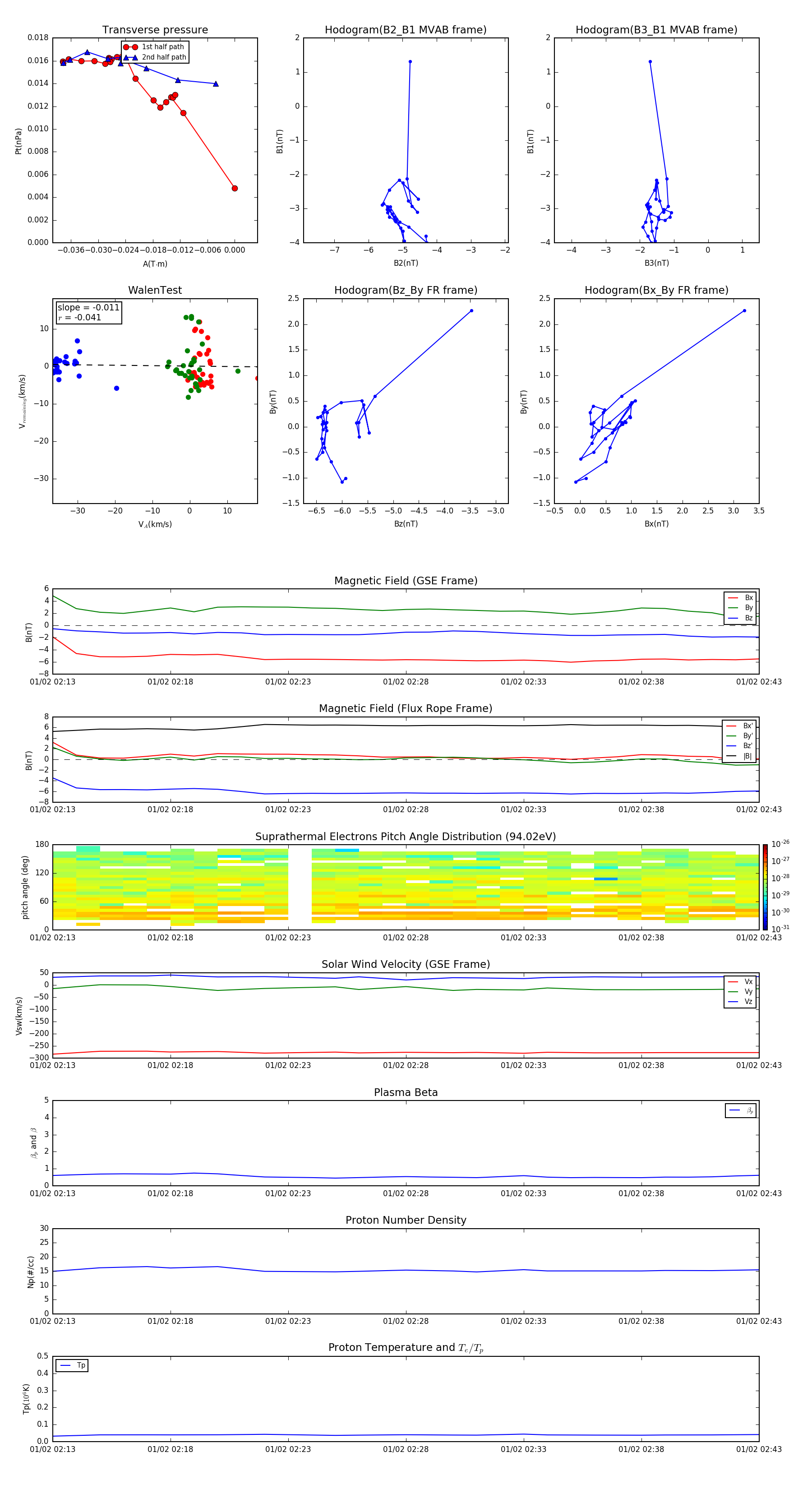Click 'Solar Wind Velocity (GSE Frame)' title
This screenshot has height=1489, width=812.
(x=406, y=965)
